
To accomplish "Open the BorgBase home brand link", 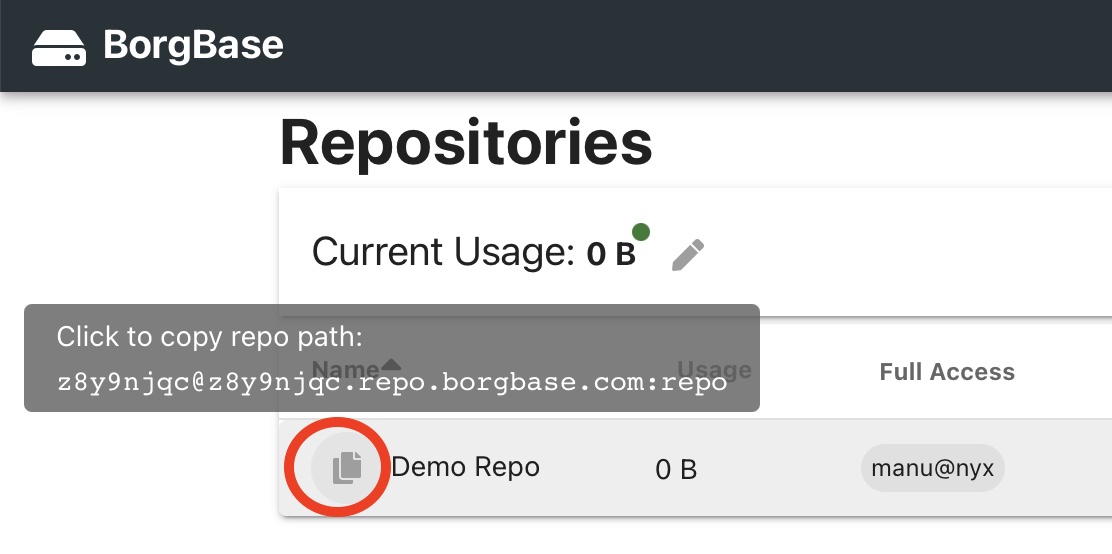I will pos(193,45).
